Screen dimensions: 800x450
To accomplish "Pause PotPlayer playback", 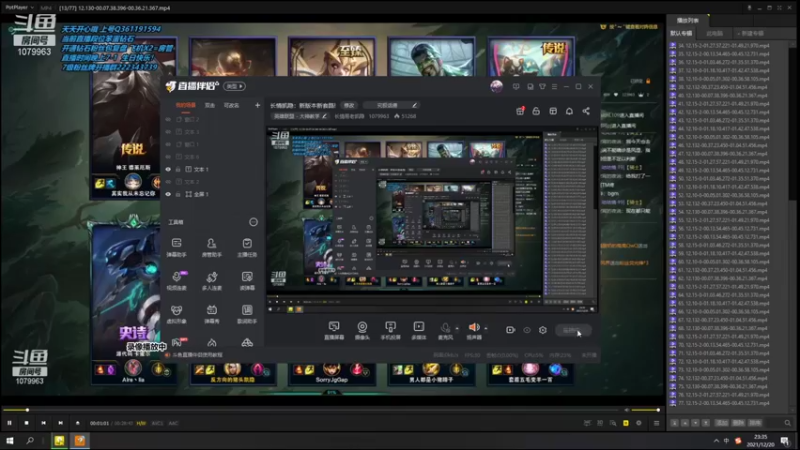I will point(9,423).
